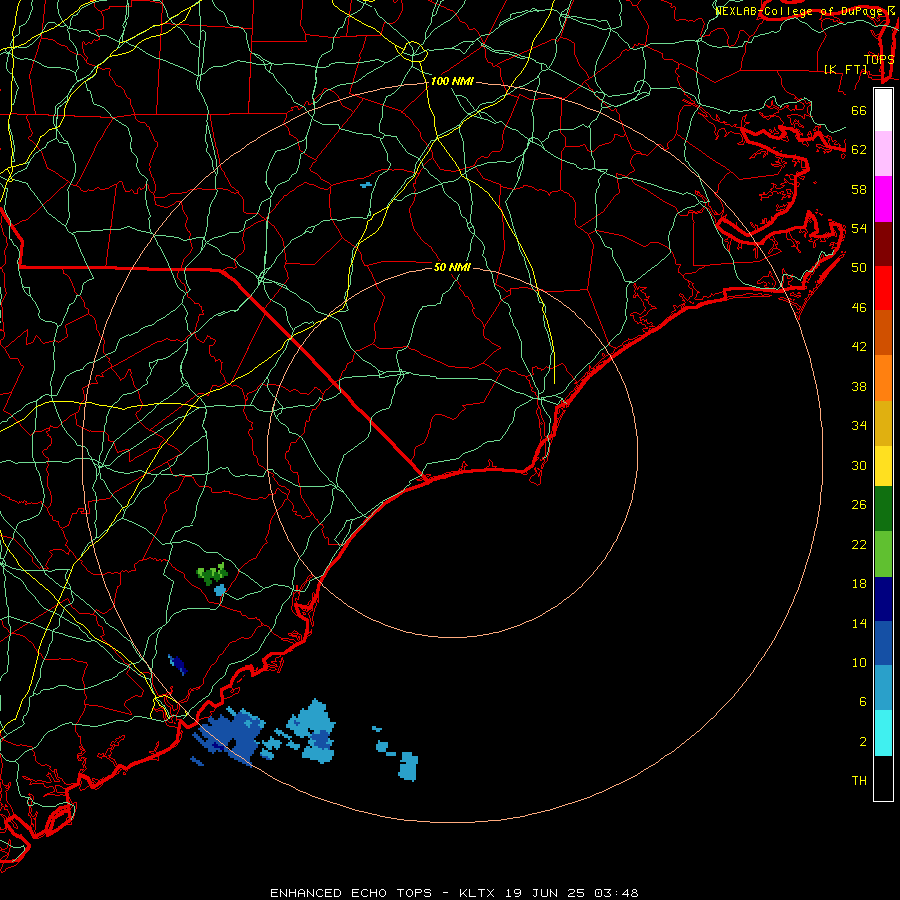Click the white 66+ kft legend swatch
The height and width of the screenshot is (900, 900).
883,110
